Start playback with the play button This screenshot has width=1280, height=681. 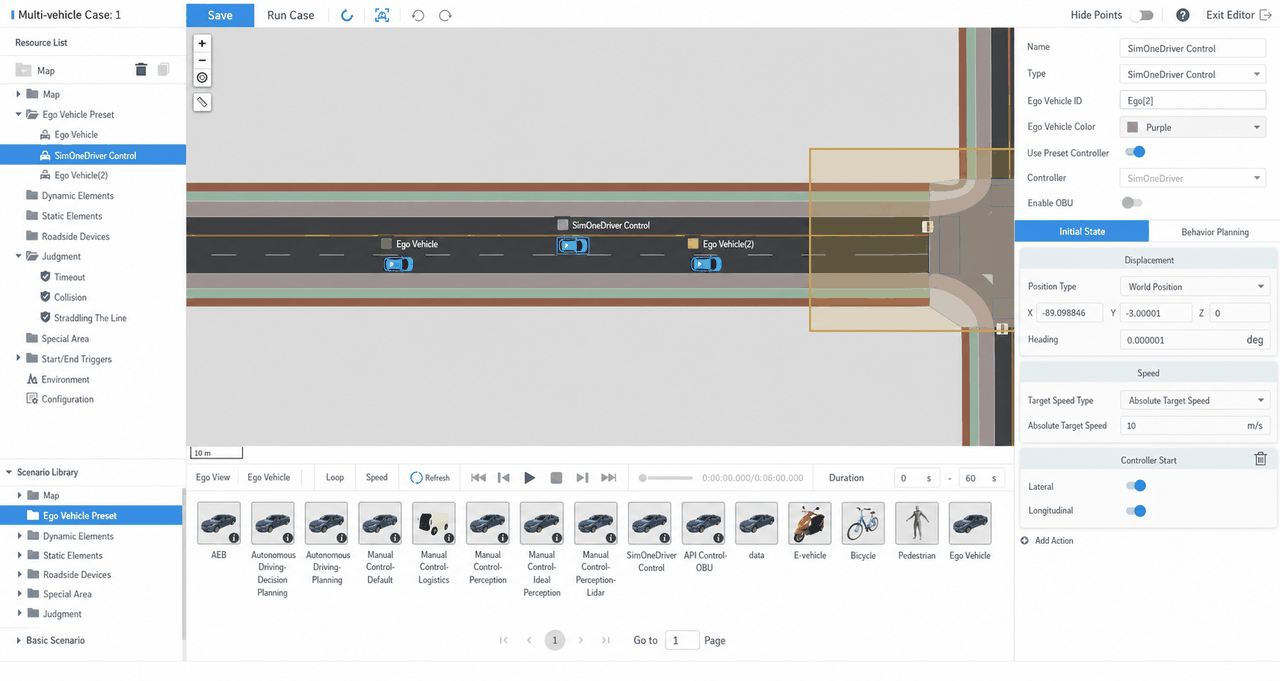pos(530,478)
